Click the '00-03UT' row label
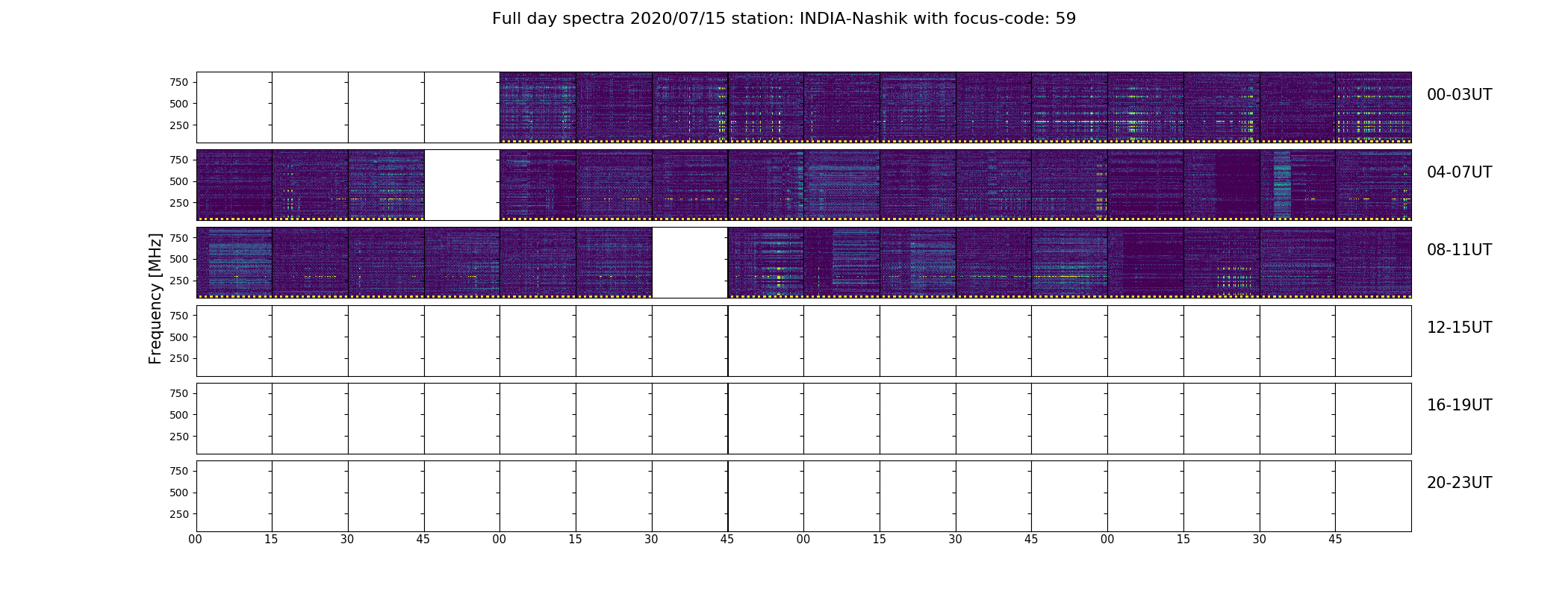This screenshot has width=1568, height=597. click(x=1459, y=95)
